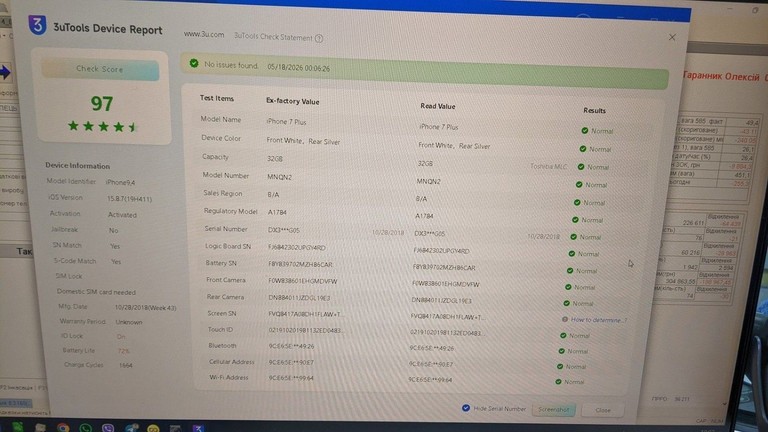Click the Device Information heading

pos(77,166)
